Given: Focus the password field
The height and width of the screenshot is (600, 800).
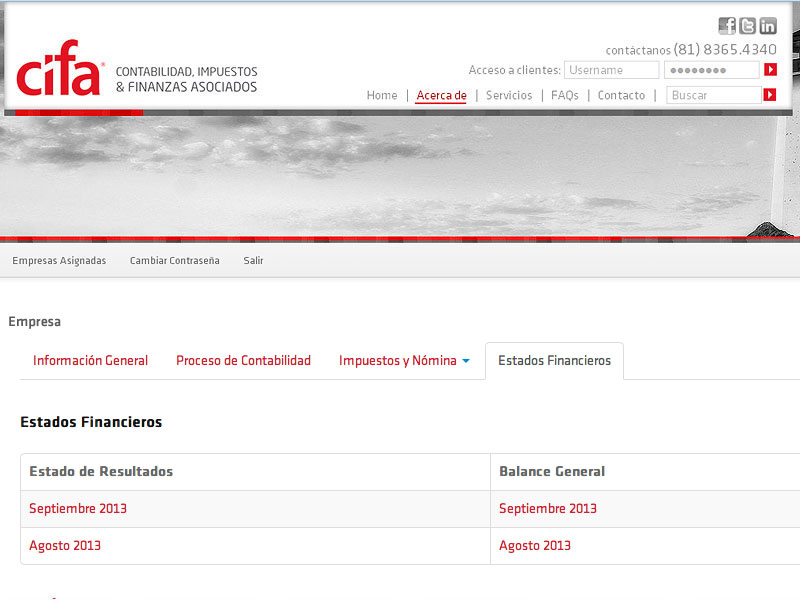Looking at the screenshot, I should point(711,70).
